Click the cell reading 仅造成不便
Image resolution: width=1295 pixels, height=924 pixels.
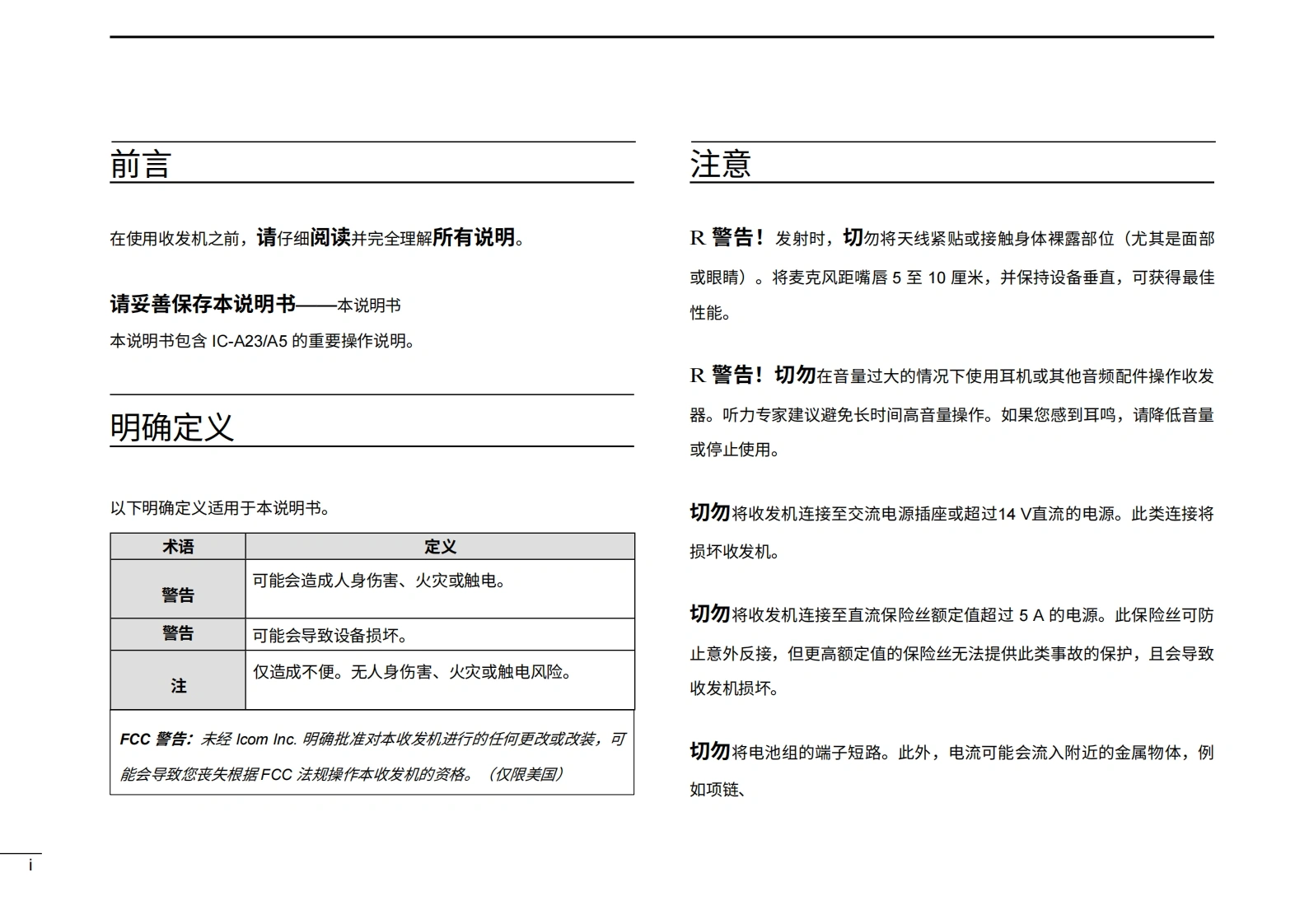412,672
